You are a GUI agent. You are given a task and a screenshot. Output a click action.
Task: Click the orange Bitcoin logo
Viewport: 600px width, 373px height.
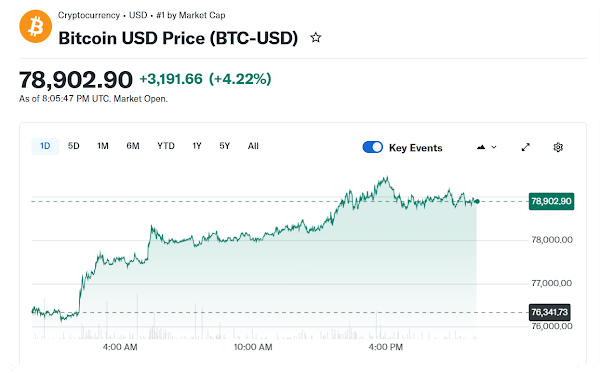[36, 27]
